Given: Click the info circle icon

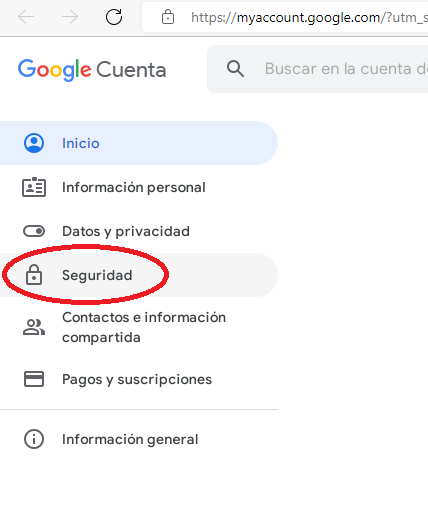Looking at the screenshot, I should (34, 439).
